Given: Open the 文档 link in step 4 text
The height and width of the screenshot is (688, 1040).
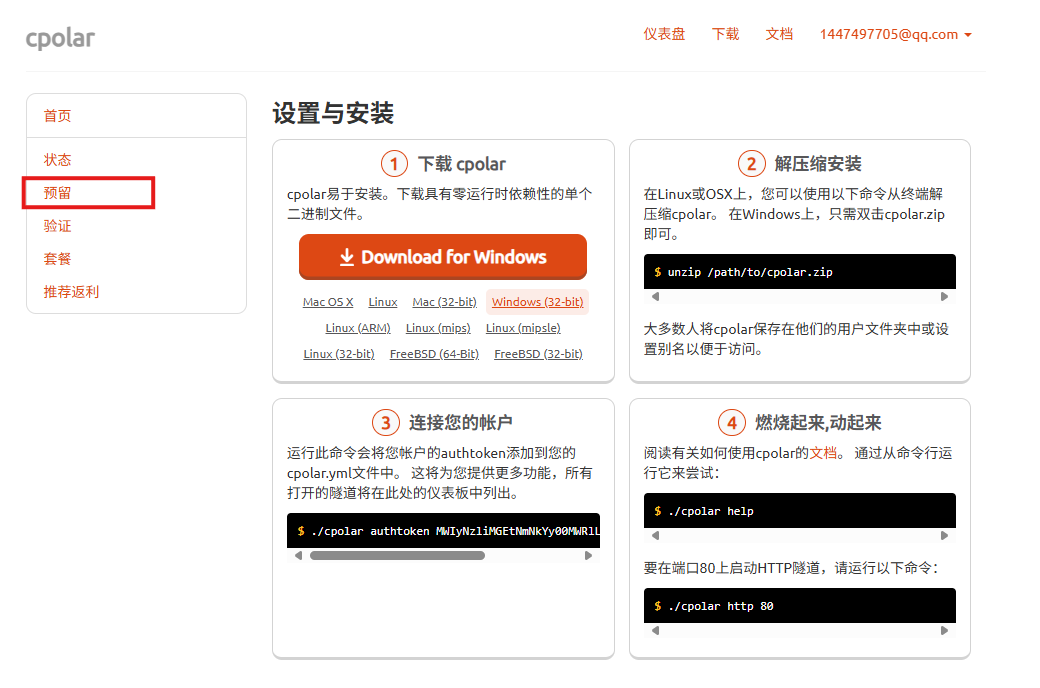Looking at the screenshot, I should click(x=823, y=452).
